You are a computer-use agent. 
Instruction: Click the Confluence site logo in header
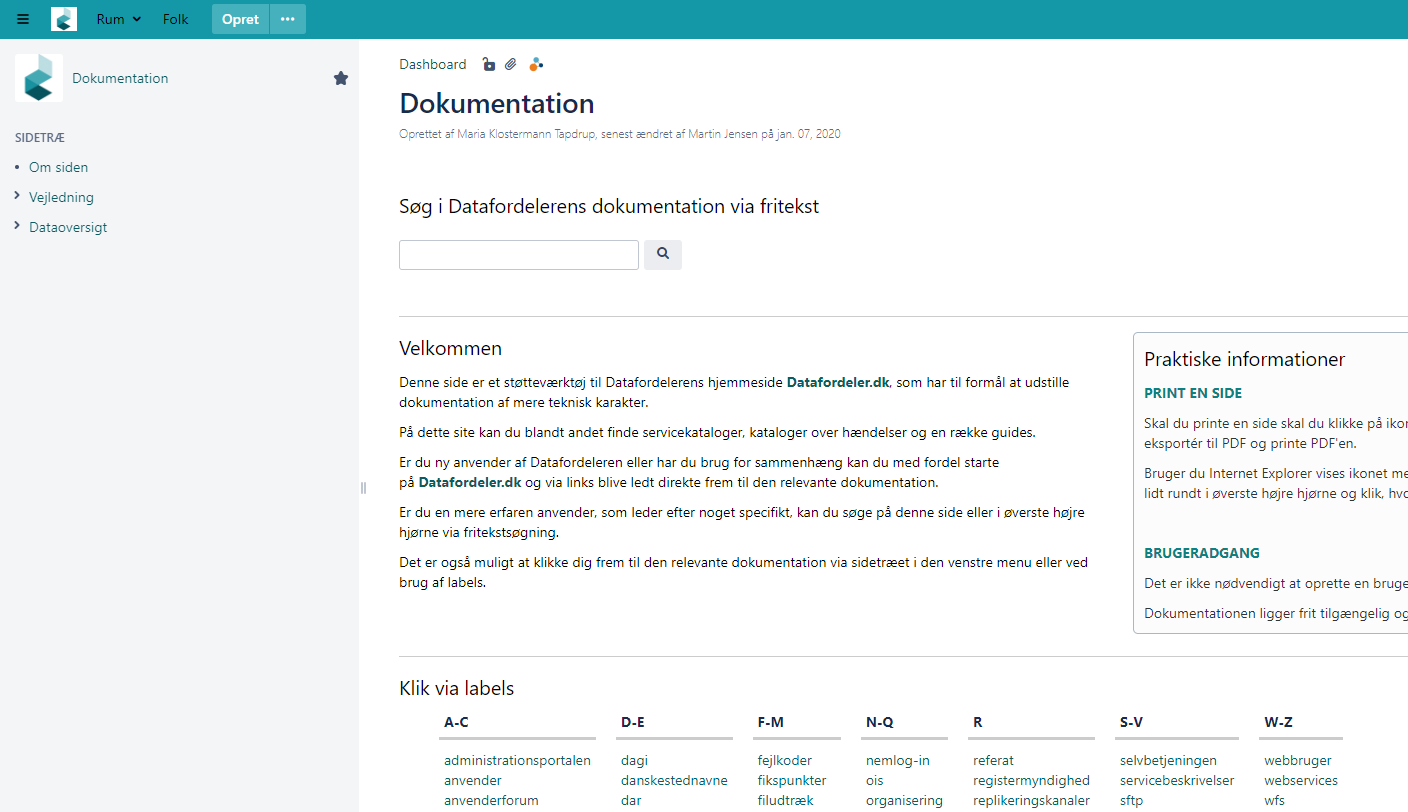(64, 19)
